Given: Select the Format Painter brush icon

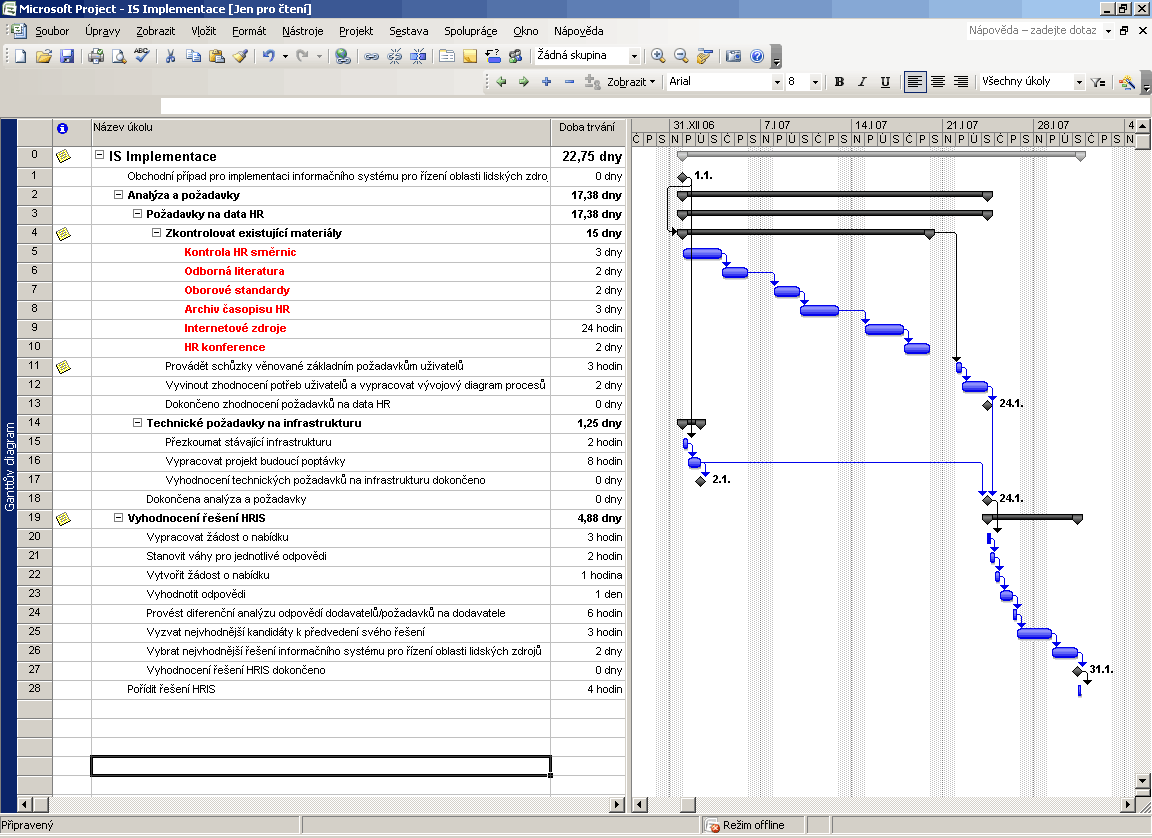Looking at the screenshot, I should coord(240,56).
